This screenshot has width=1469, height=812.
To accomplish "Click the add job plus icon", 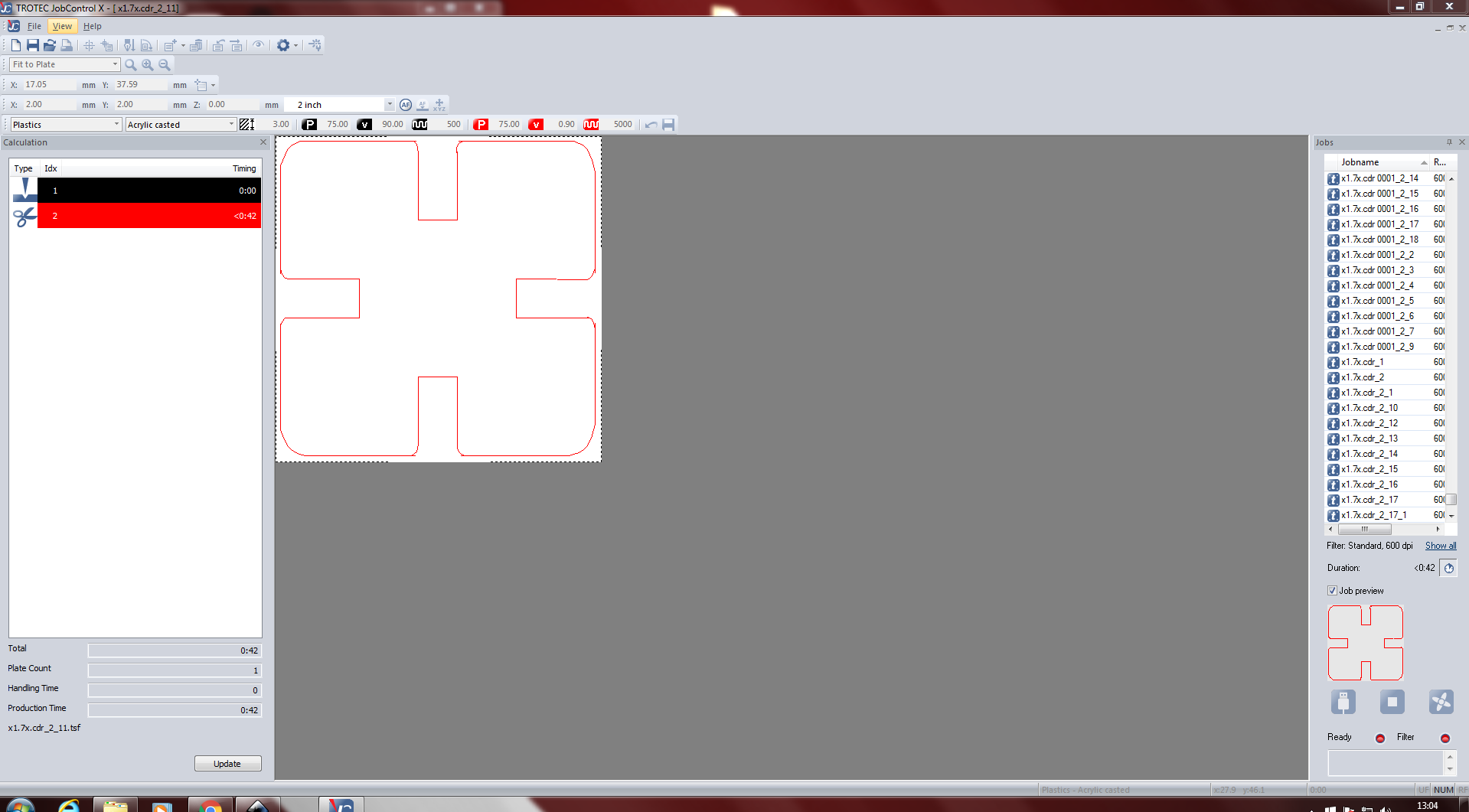I will (171, 45).
